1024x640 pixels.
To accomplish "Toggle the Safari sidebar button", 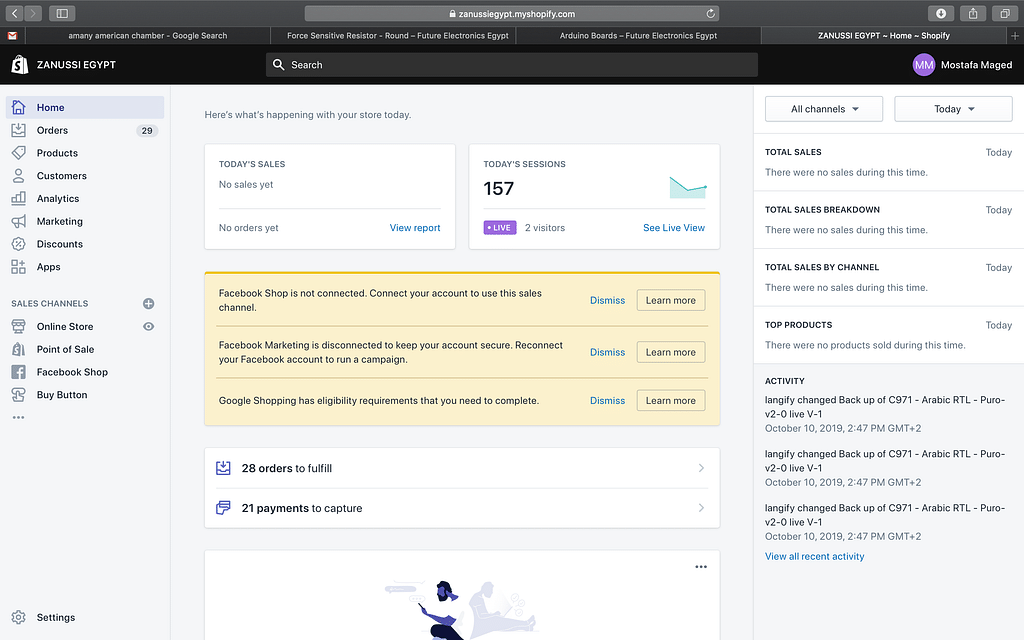I will 62,13.
